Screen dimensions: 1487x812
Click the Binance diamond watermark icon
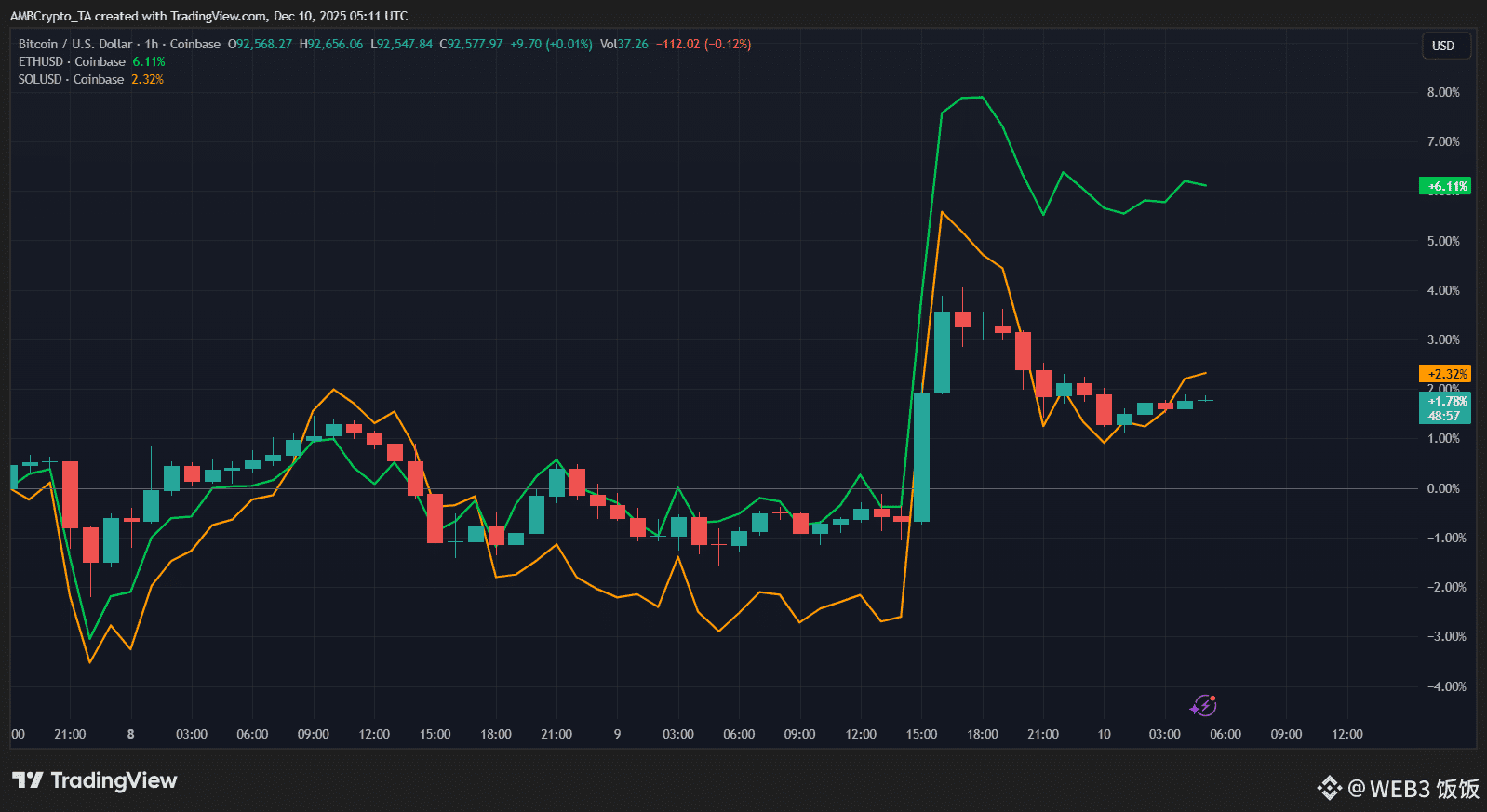pyautogui.click(x=1329, y=788)
